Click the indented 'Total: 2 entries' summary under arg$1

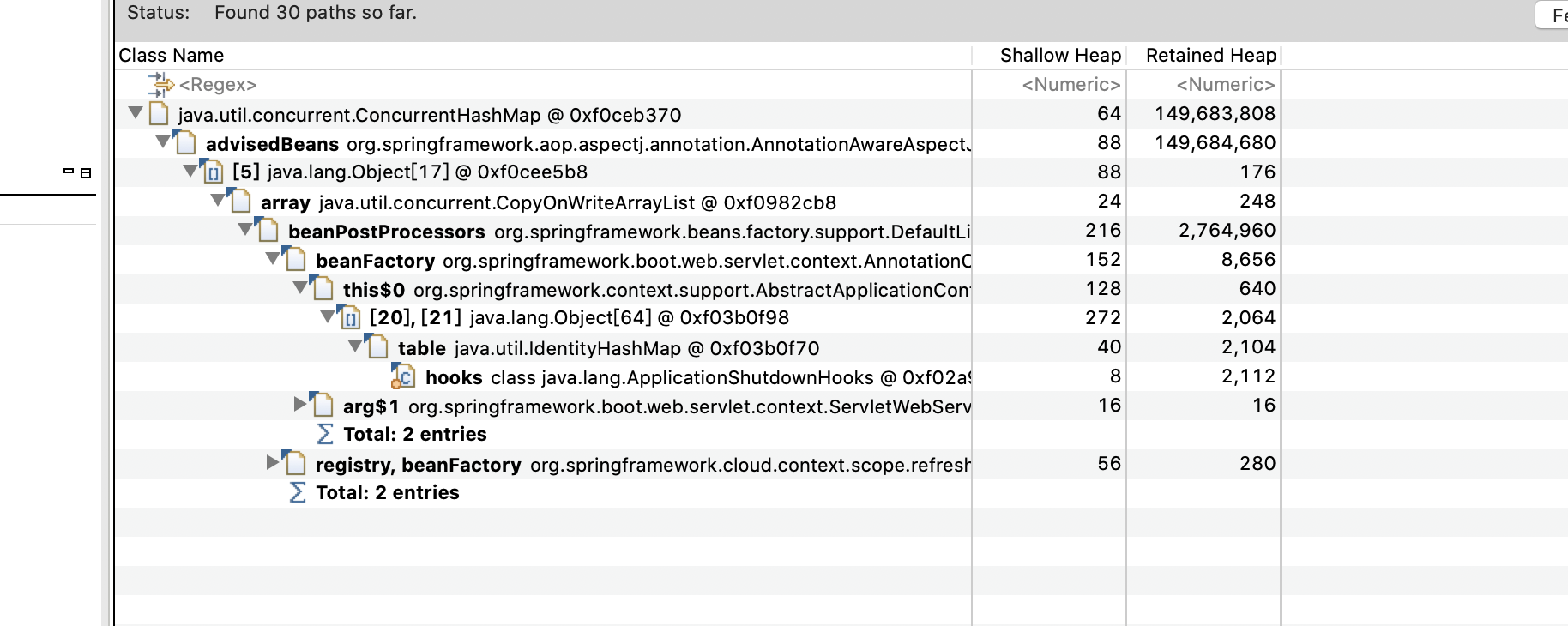[x=414, y=434]
